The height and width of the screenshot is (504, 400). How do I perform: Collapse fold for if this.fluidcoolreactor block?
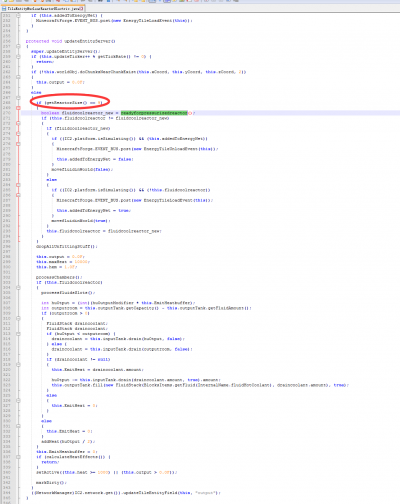pyautogui.click(x=18, y=287)
